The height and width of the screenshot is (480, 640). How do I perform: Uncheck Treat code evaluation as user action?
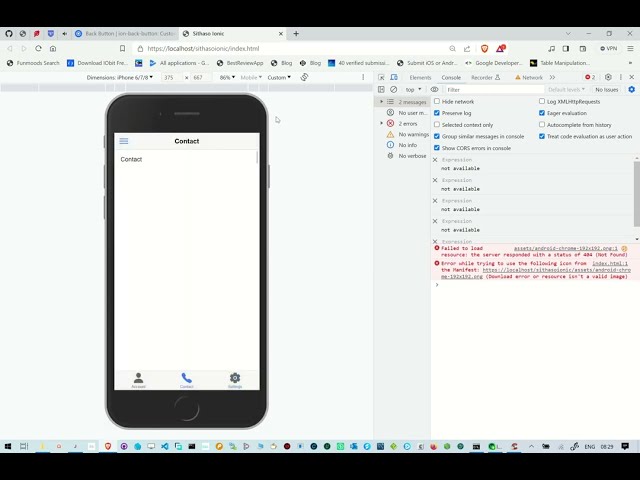542,136
